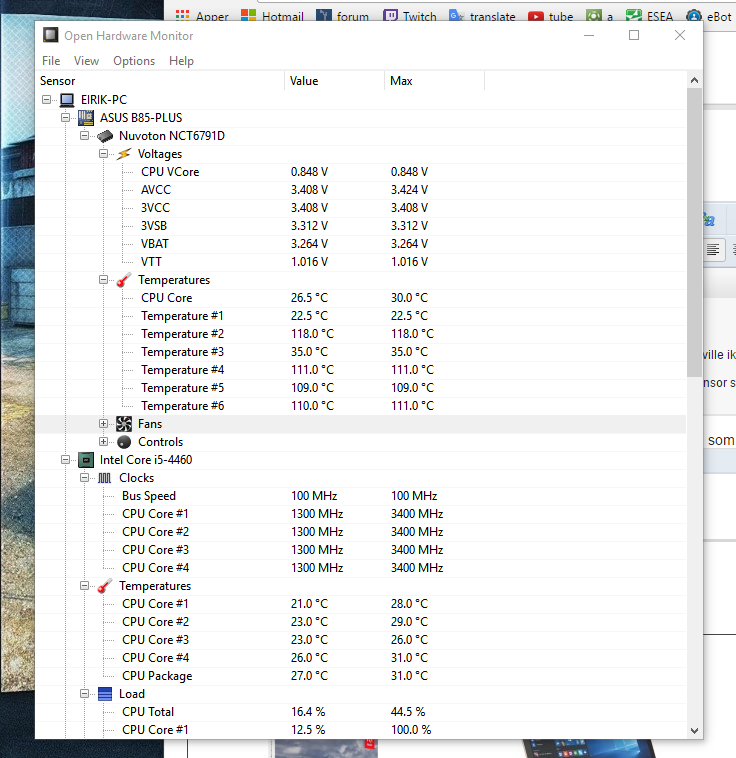Screen dimensions: 736x758
Task: Click the align-left icon in the background window
Action: tap(713, 250)
